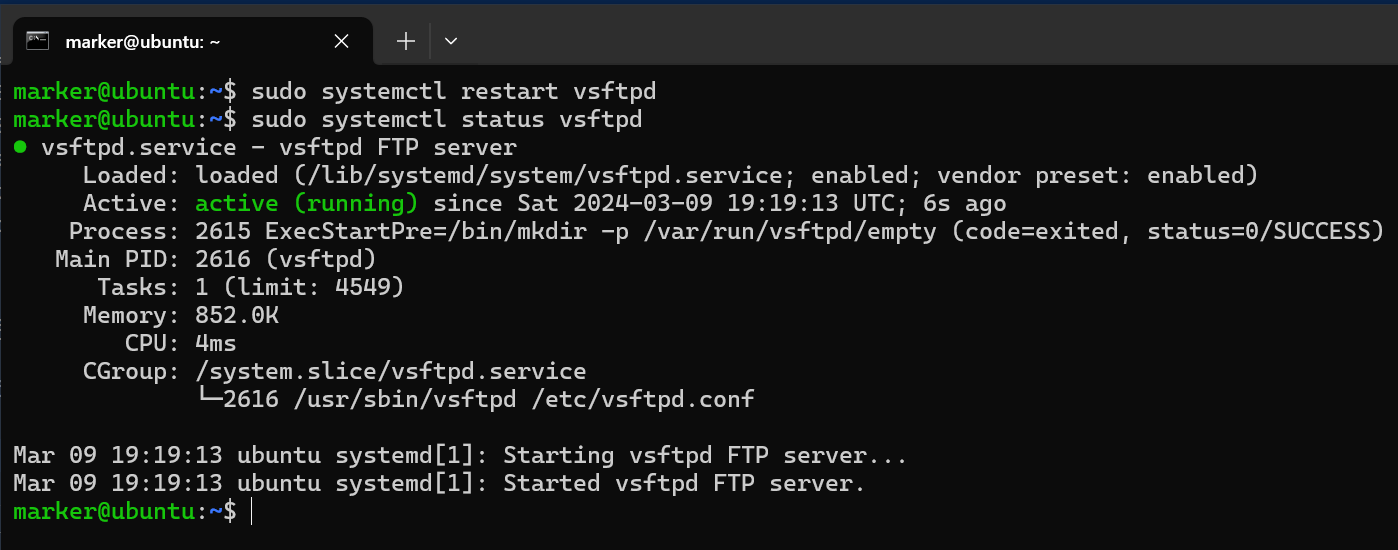Close the marker@ubuntu tab
The height and width of the screenshot is (550, 1398).
(341, 41)
